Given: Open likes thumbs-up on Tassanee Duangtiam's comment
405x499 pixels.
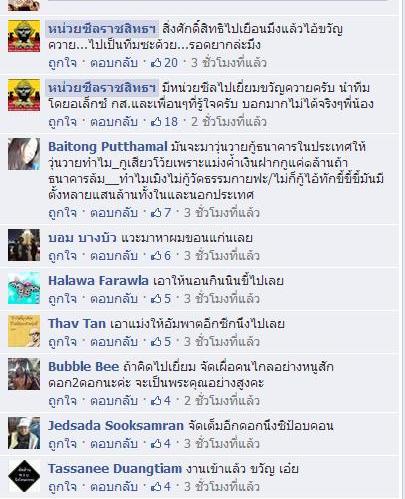Looking at the screenshot, I should coord(161,487).
